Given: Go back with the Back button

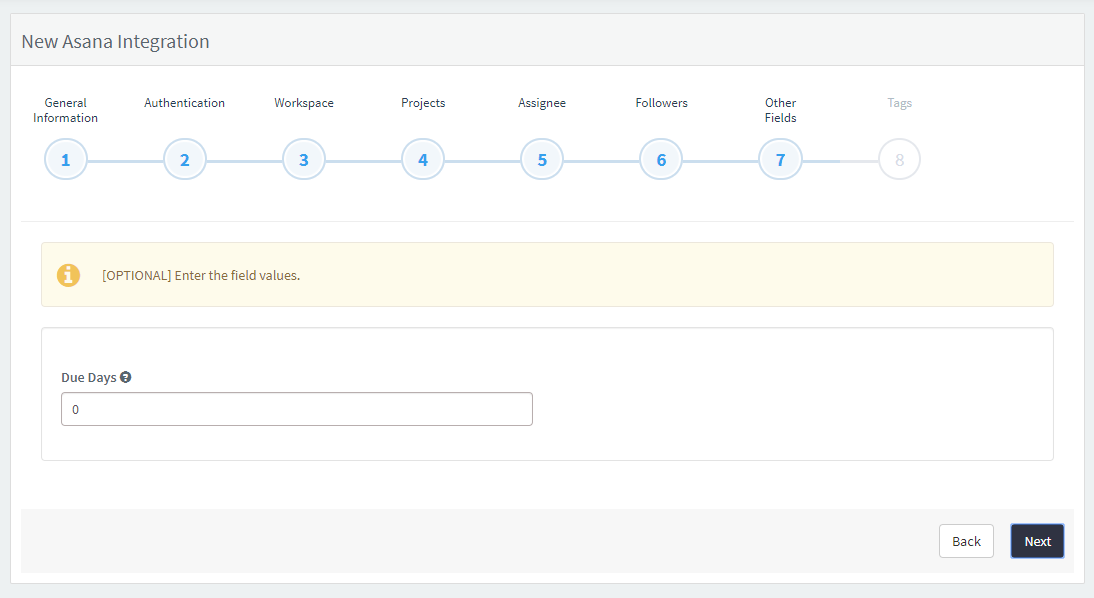Looking at the screenshot, I should point(966,541).
